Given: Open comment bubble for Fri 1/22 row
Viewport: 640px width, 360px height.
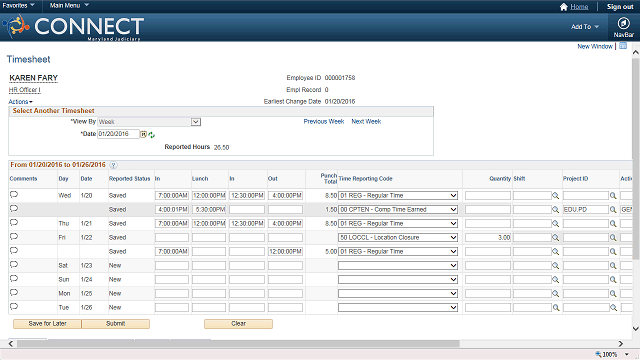Looking at the screenshot, I should [14, 237].
